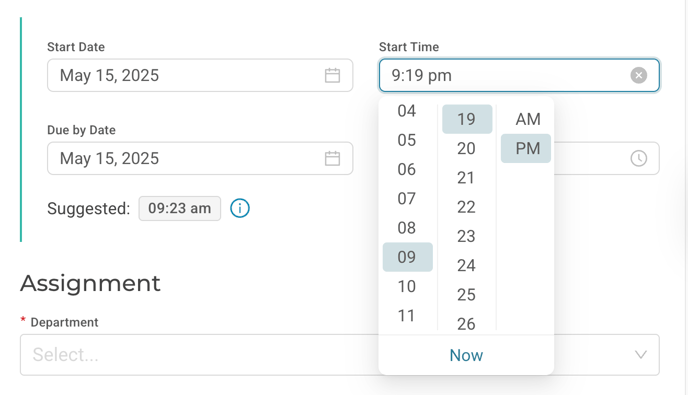Click the clock icon in due time field

tap(638, 158)
